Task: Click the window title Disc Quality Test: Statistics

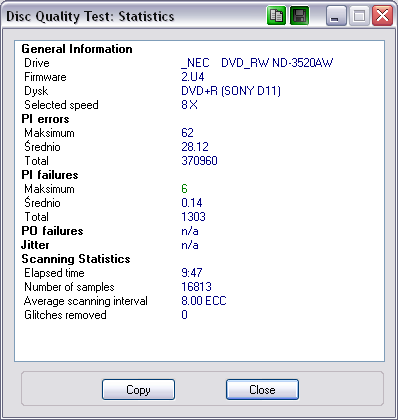Action: [90, 16]
